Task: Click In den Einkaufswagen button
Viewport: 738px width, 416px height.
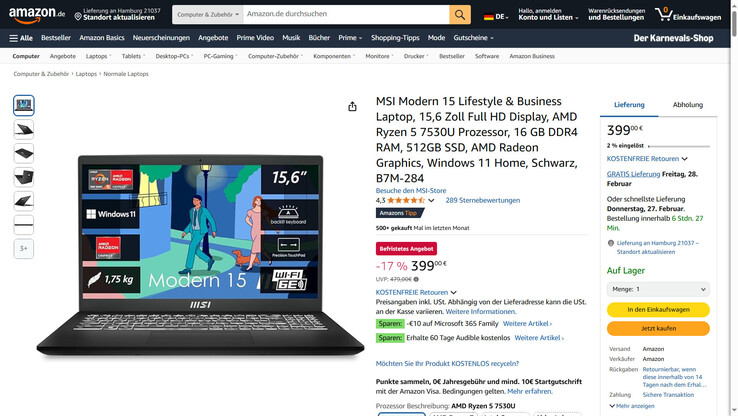Action: (658, 310)
